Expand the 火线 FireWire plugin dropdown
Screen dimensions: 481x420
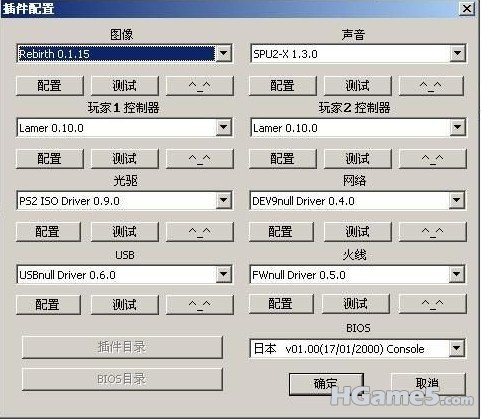pos(457,275)
